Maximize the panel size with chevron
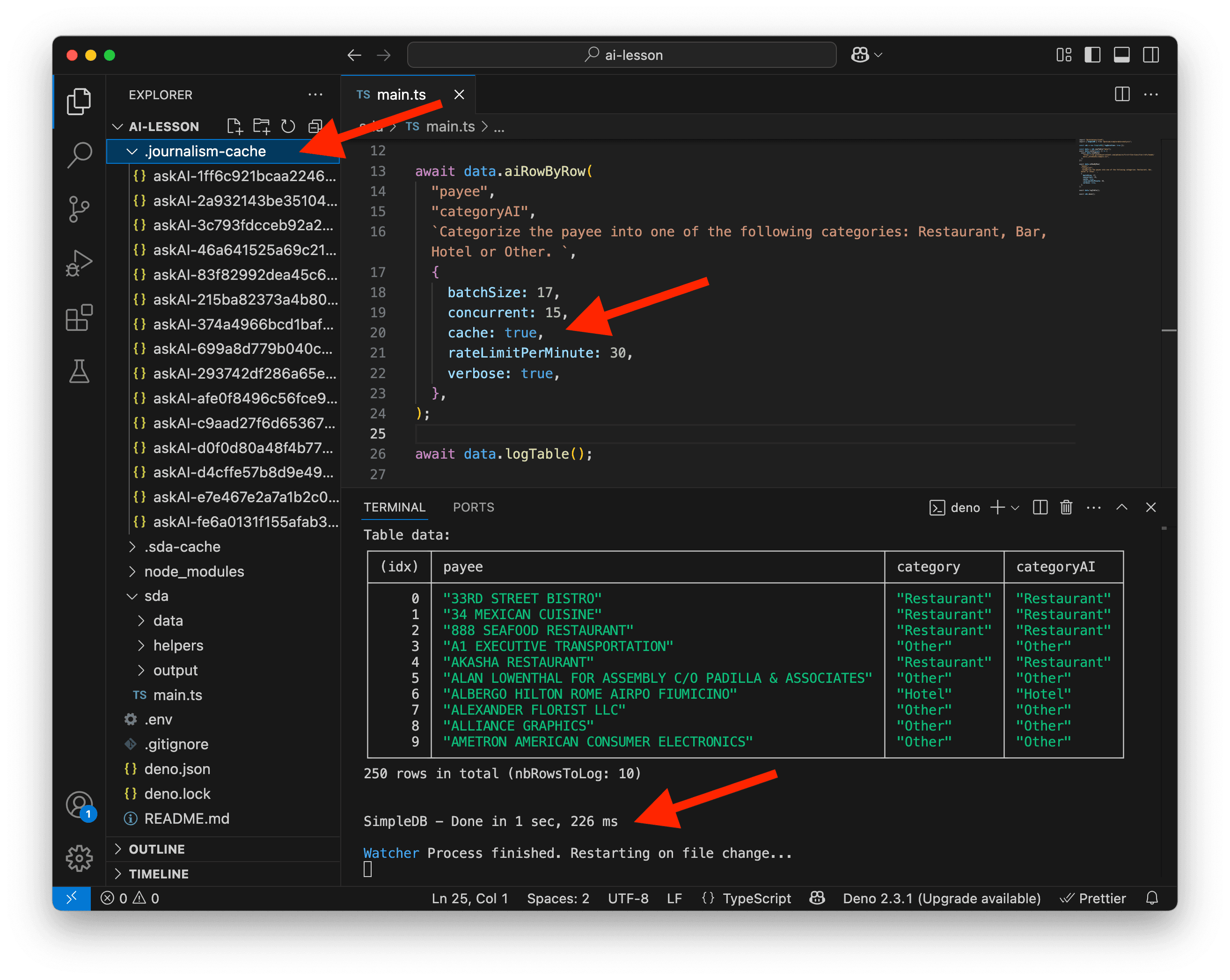Screen dimensions: 1230x980 pos(1121,507)
